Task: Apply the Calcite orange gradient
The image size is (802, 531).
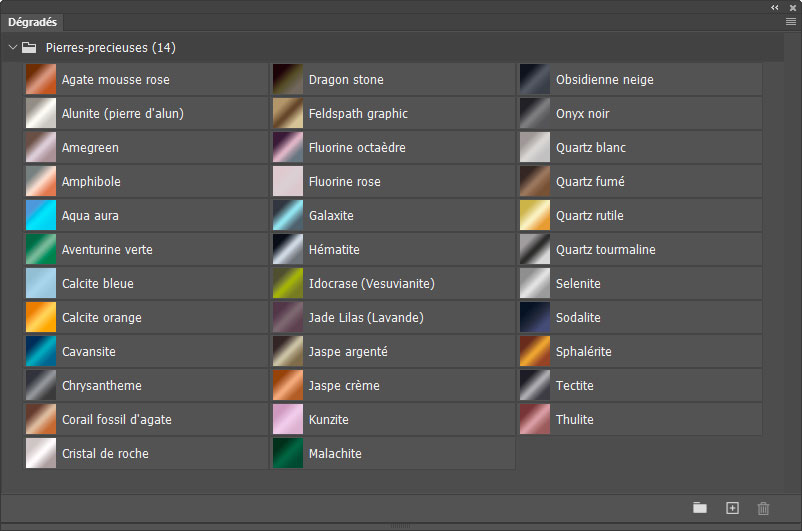Action: pyautogui.click(x=41, y=318)
